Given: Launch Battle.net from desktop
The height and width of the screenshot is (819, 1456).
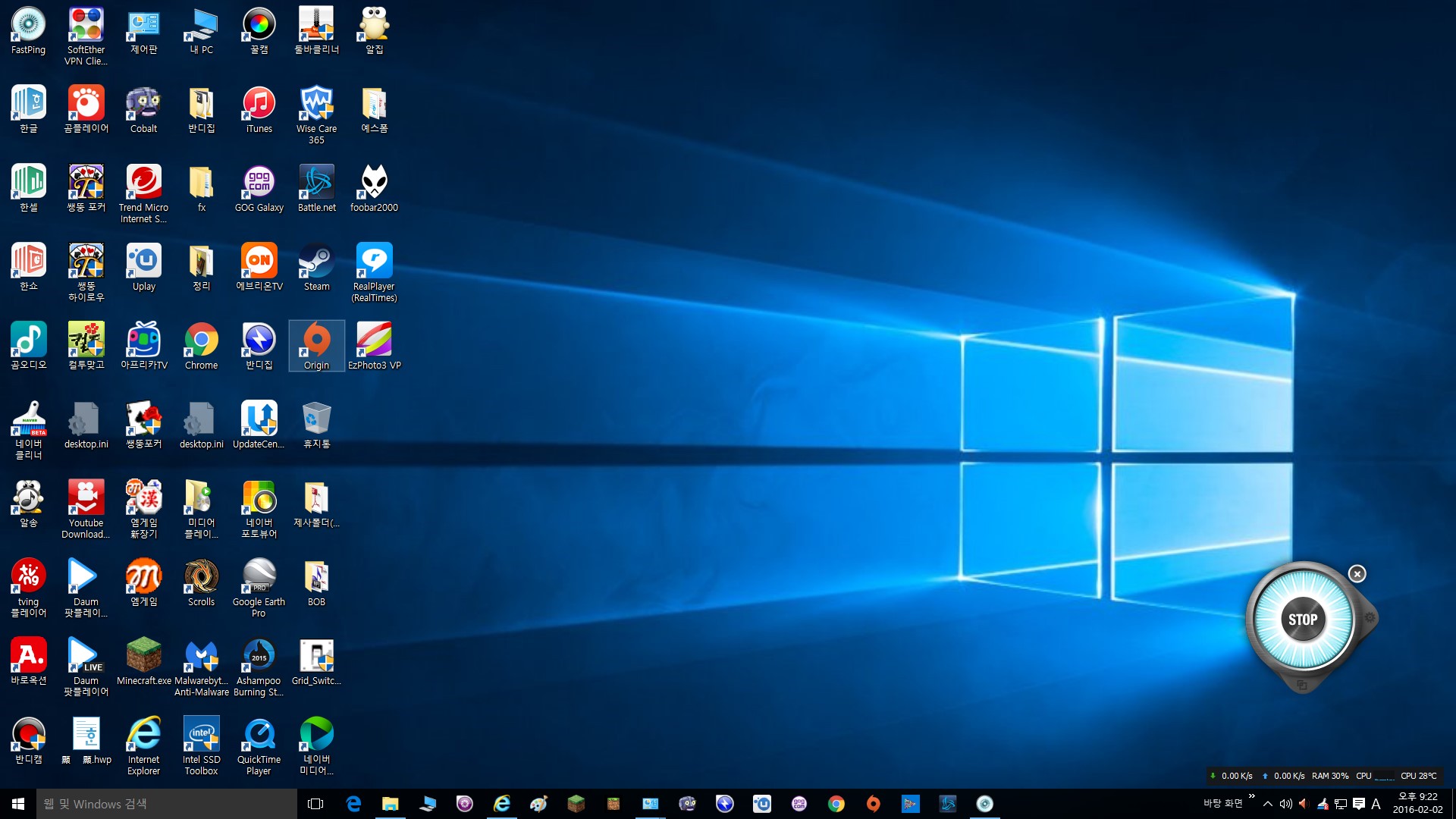Looking at the screenshot, I should point(316,189).
